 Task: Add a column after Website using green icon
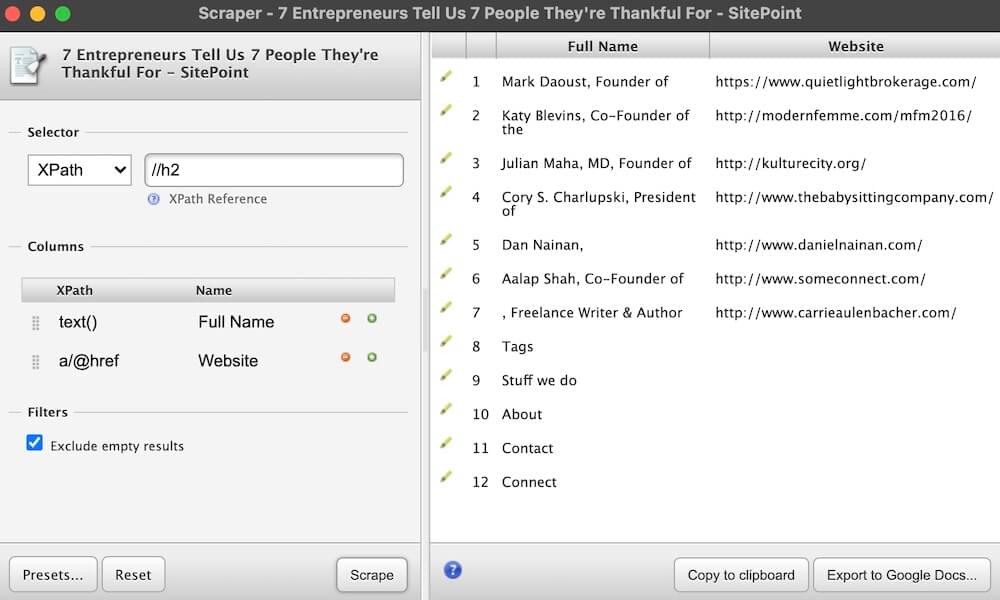coord(372,357)
